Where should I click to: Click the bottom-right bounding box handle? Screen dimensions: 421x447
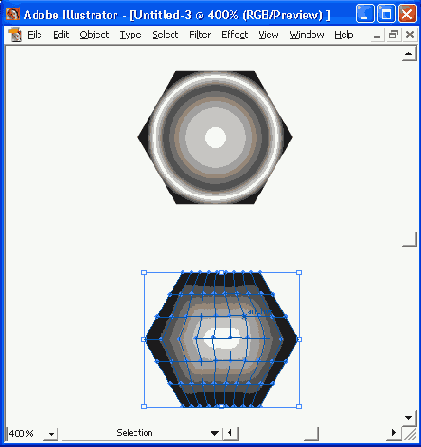pyautogui.click(x=299, y=406)
